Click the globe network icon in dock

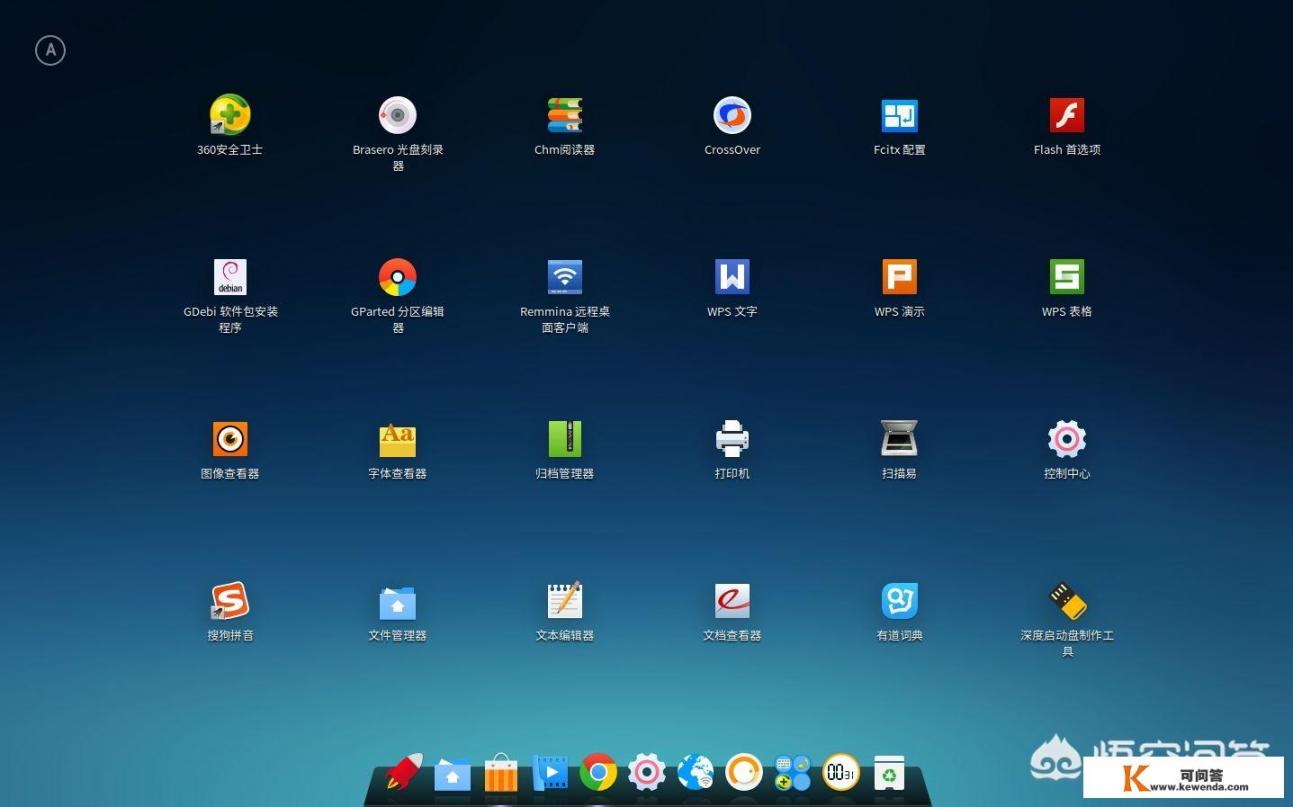696,772
